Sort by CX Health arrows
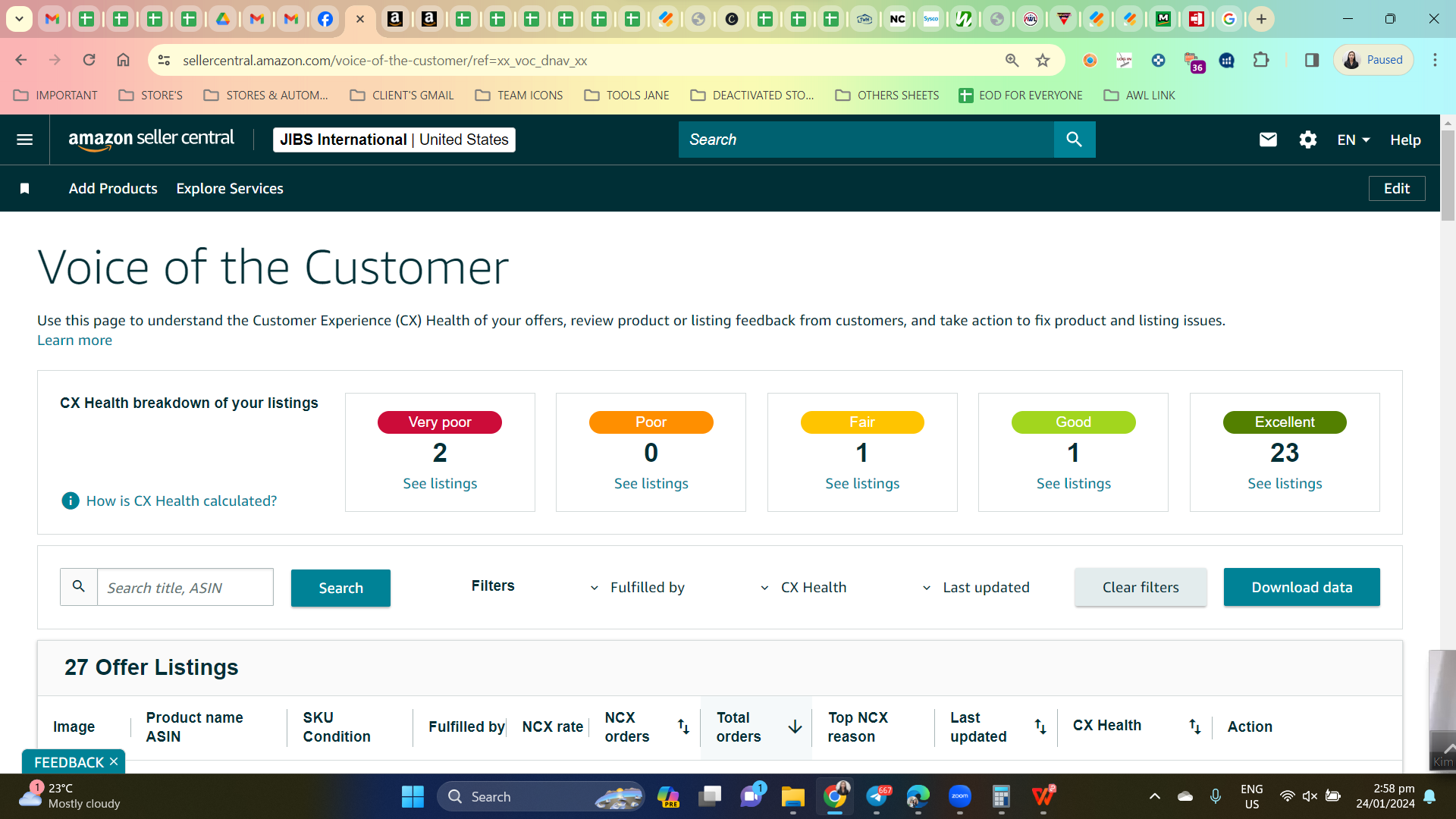This screenshot has width=1456, height=819. (x=1194, y=726)
